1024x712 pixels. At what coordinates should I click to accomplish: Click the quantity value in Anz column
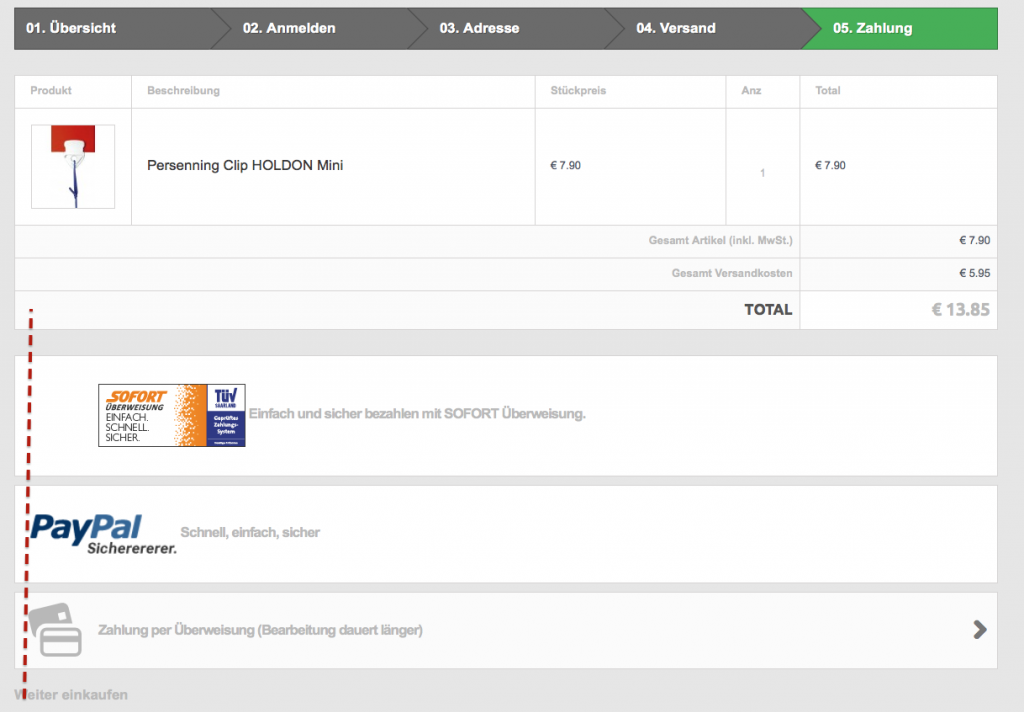tap(762, 173)
